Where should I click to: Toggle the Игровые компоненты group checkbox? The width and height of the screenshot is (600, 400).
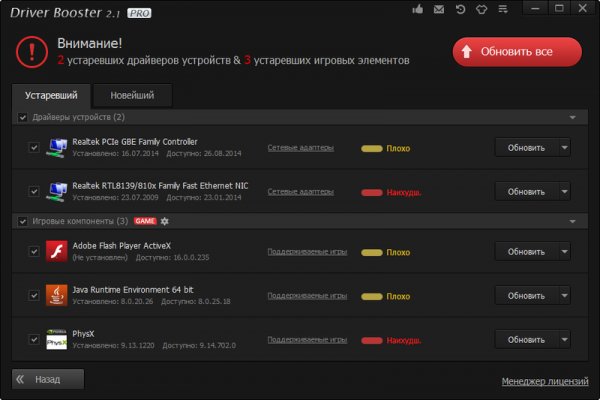[23, 221]
